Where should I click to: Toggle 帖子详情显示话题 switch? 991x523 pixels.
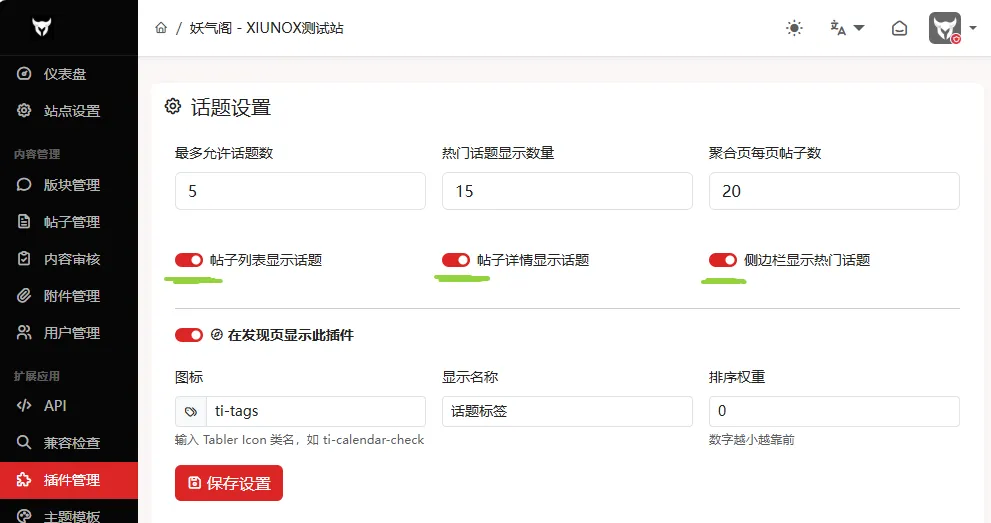456,260
